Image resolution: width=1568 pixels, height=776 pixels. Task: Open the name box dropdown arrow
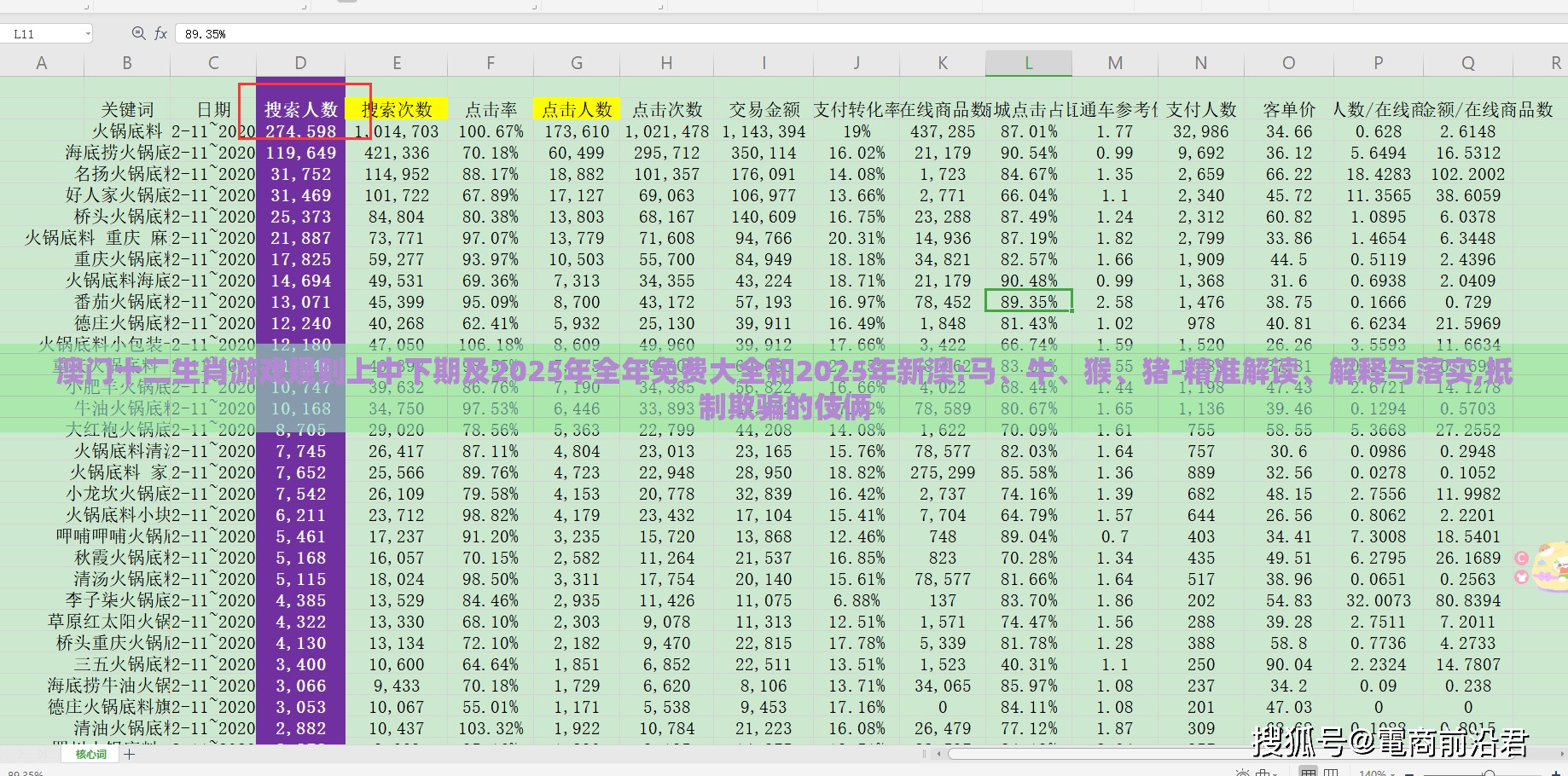(x=87, y=34)
